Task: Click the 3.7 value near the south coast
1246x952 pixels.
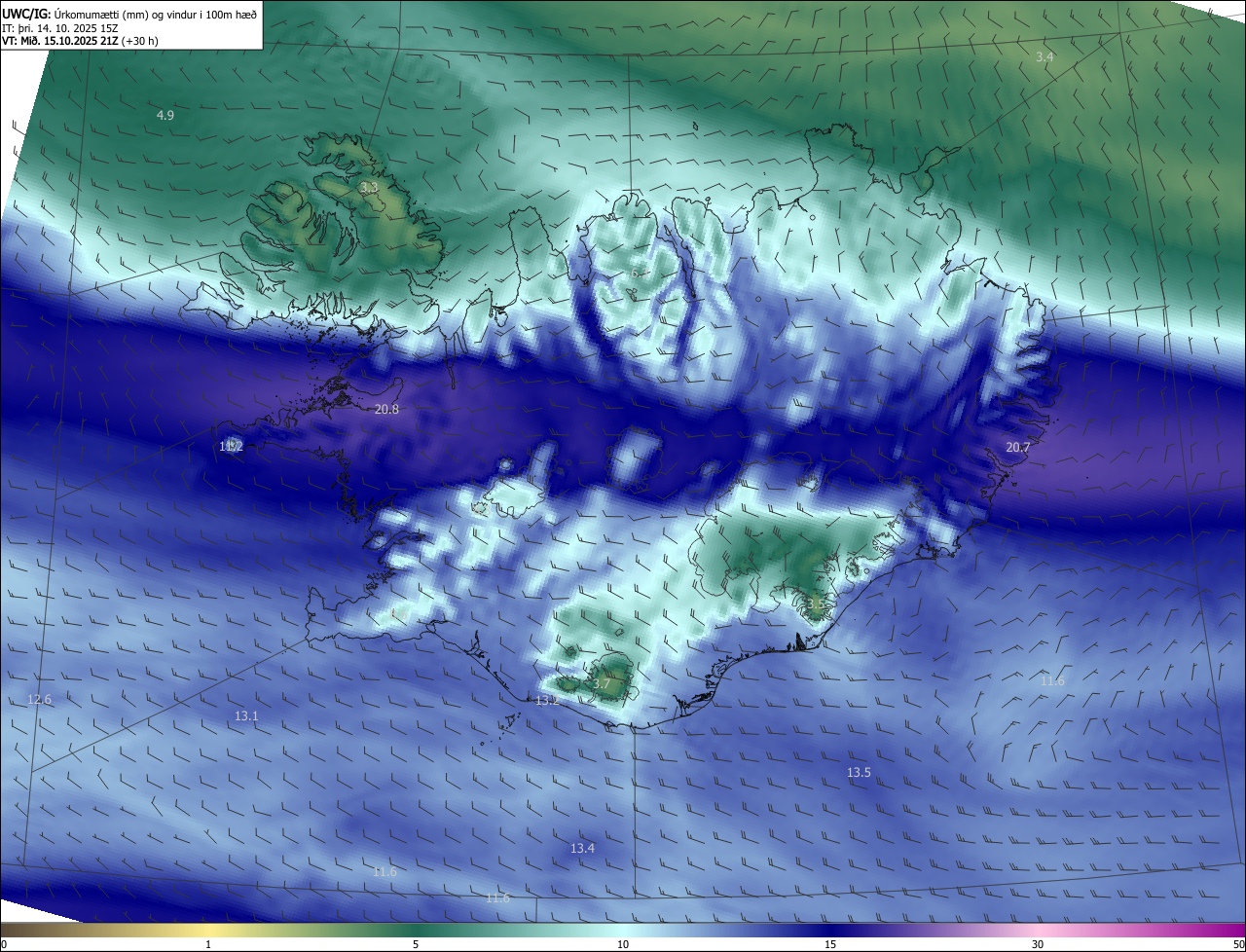Action: 602,683
